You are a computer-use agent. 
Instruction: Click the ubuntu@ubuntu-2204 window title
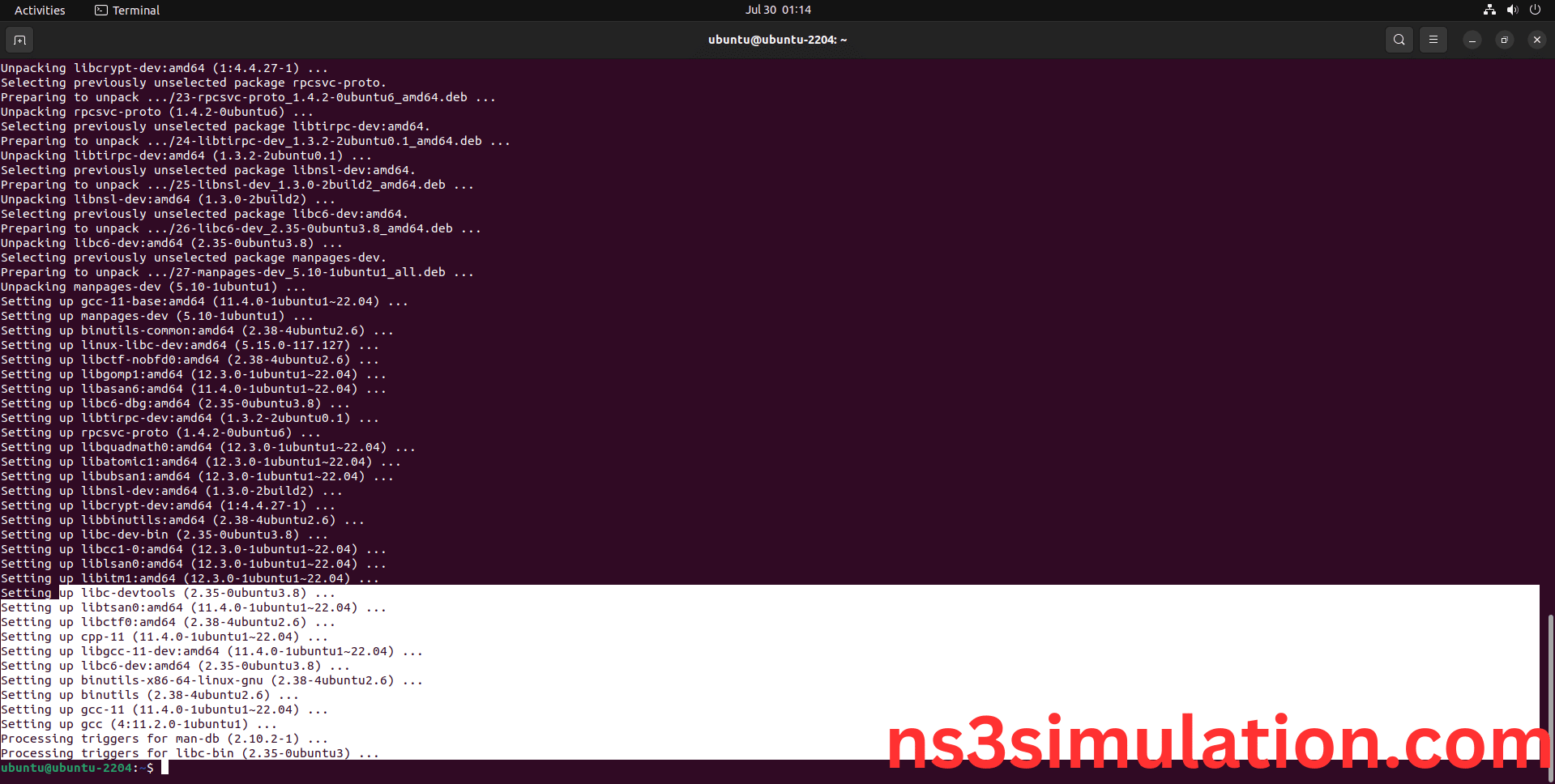777,40
